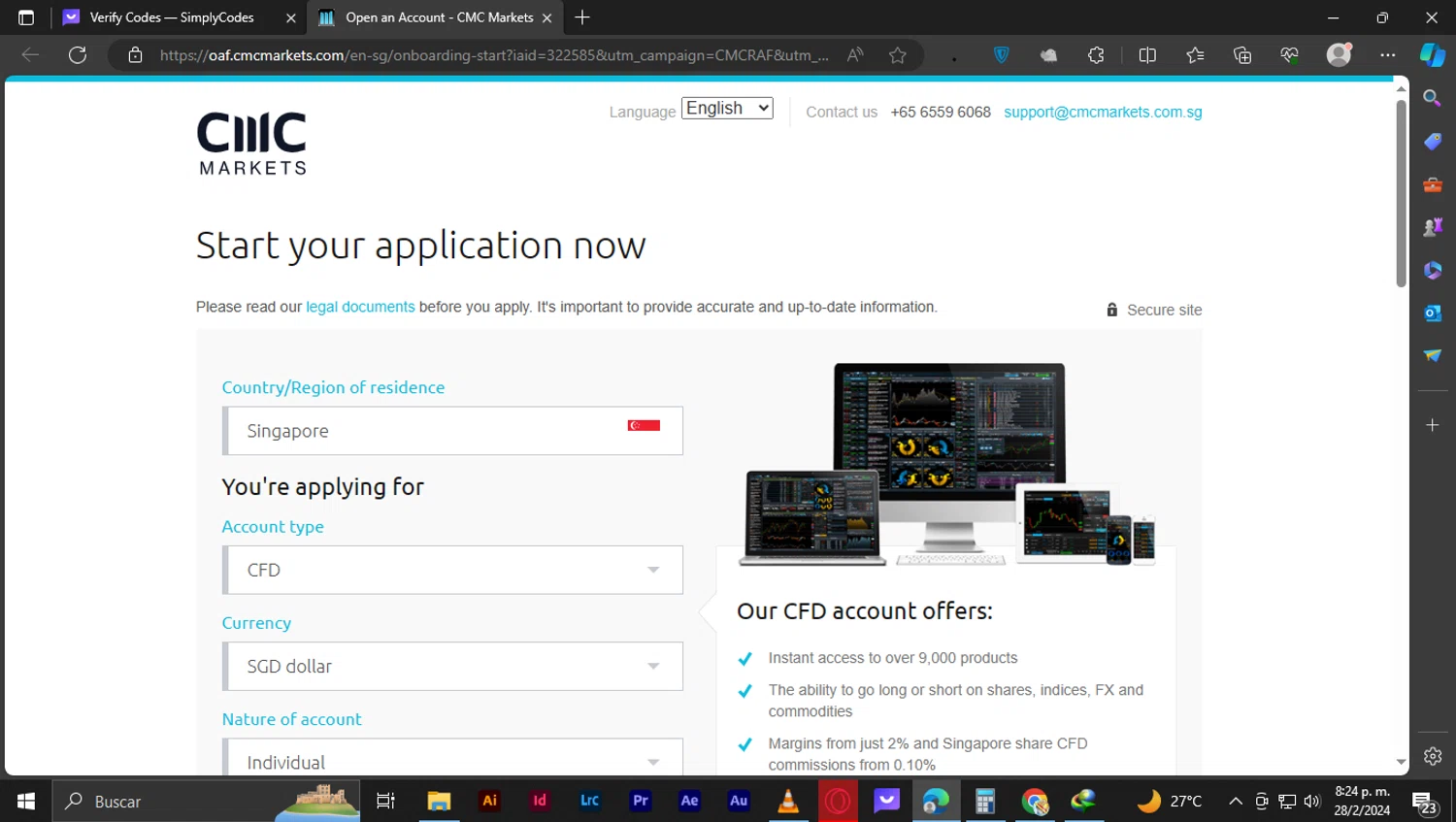The image size is (1456, 822).
Task: Open sidebar Shopping tag icon
Action: click(x=1432, y=142)
